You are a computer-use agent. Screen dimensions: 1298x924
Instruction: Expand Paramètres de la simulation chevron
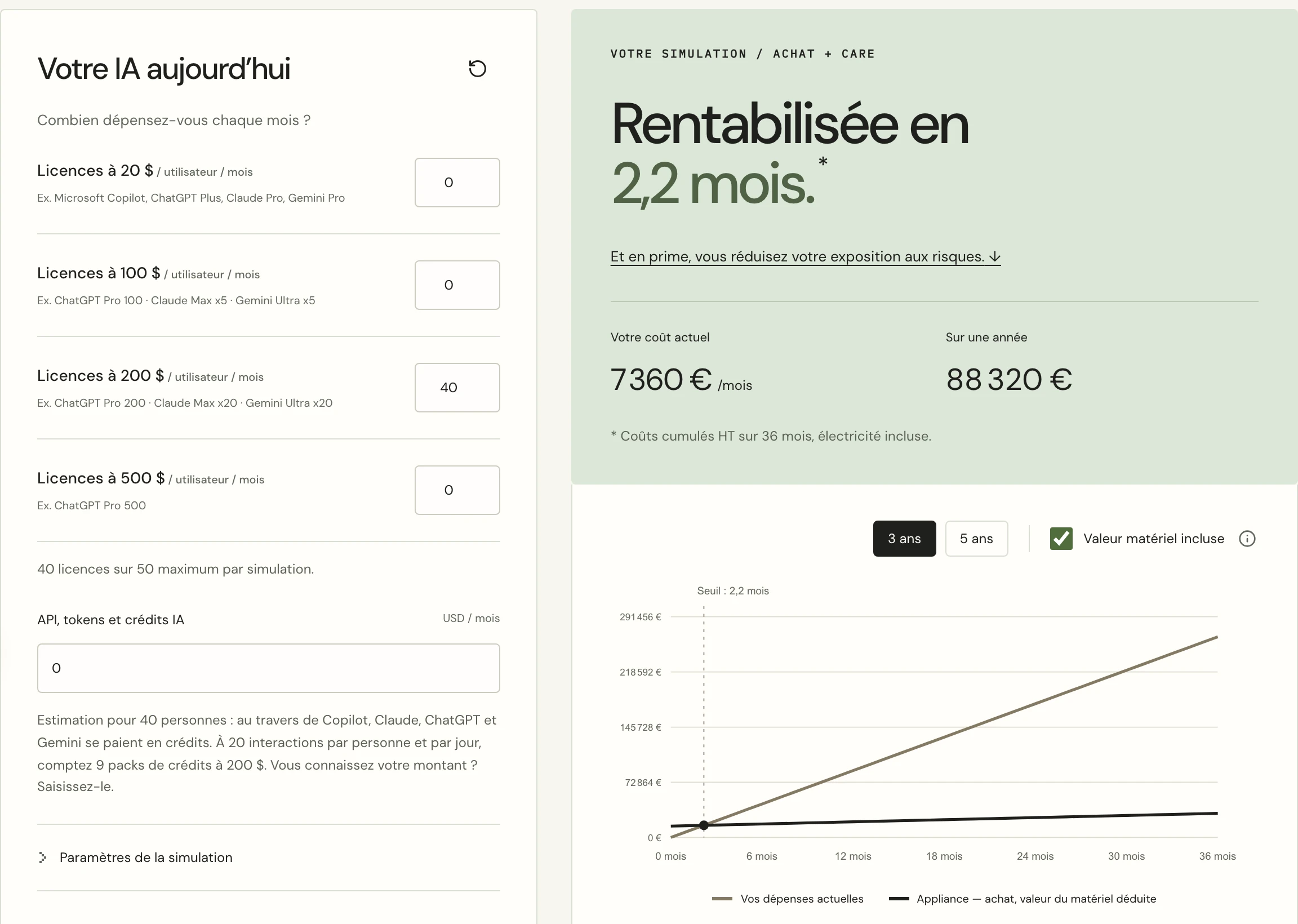[x=43, y=857]
